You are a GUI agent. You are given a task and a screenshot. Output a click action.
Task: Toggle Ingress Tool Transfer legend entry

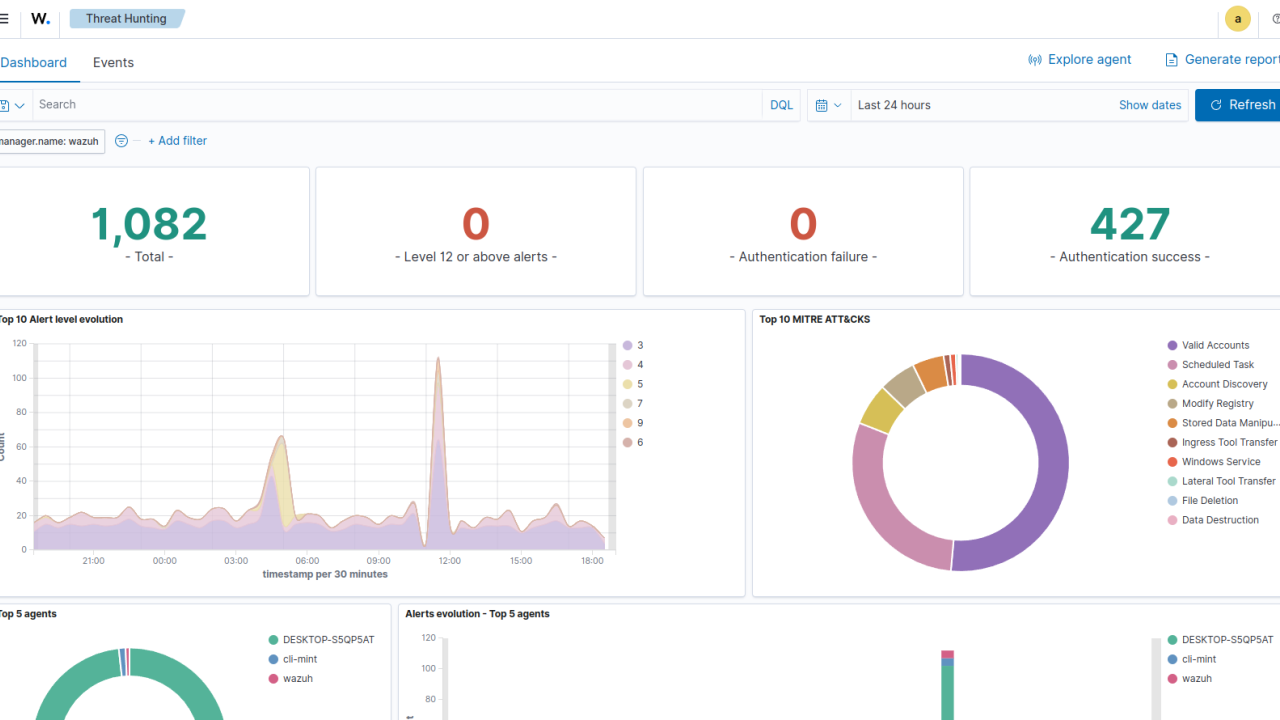click(1222, 442)
